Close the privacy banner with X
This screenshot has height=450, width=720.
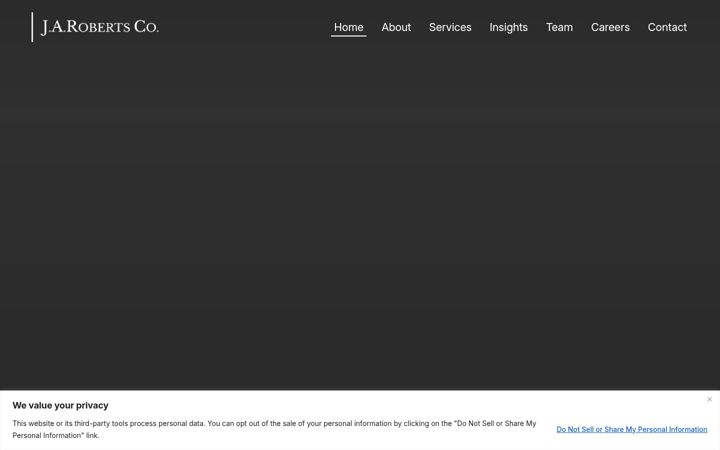[x=709, y=399]
